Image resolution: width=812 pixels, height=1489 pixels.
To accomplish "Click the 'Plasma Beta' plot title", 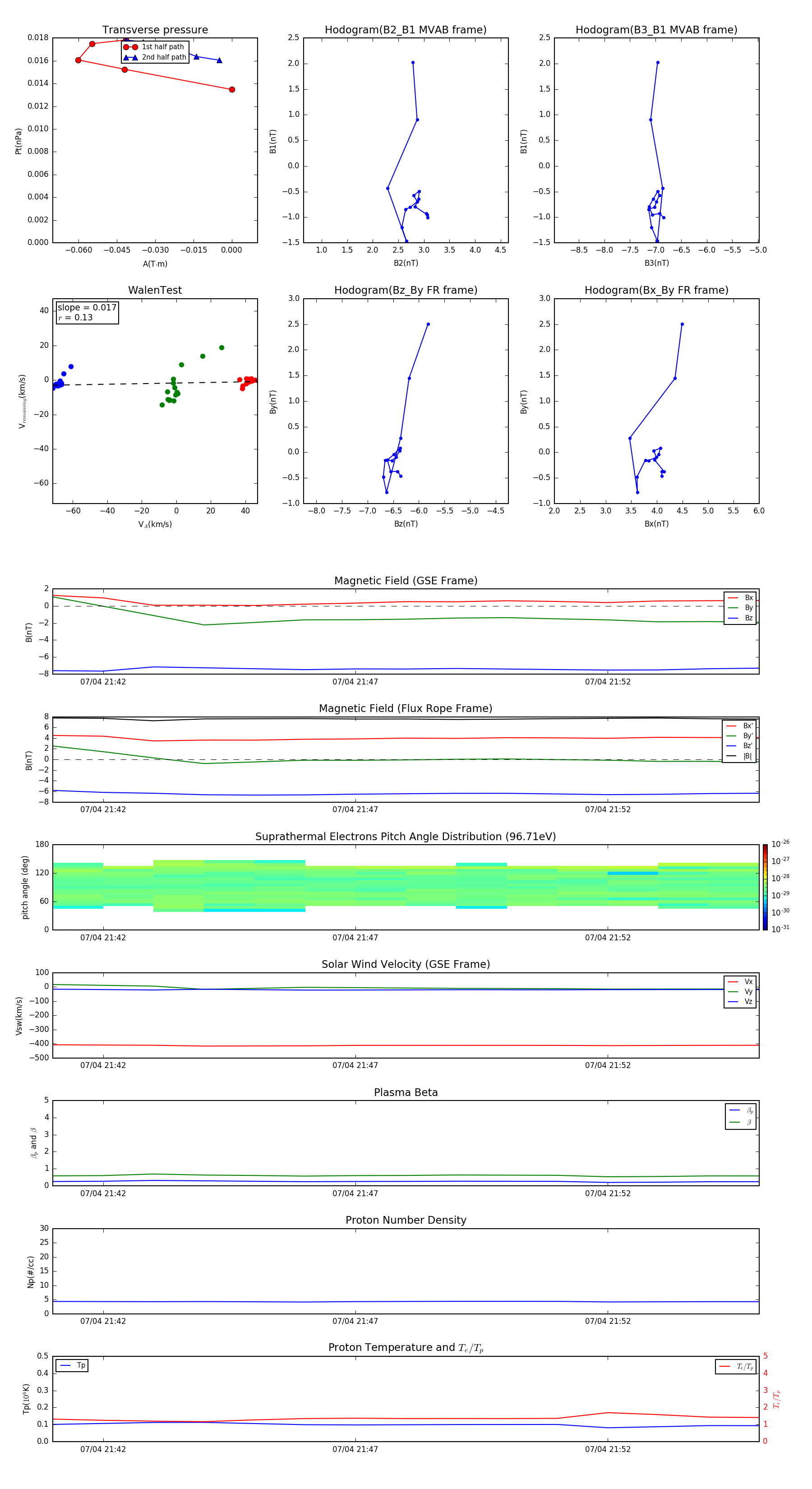I will pos(406,1092).
